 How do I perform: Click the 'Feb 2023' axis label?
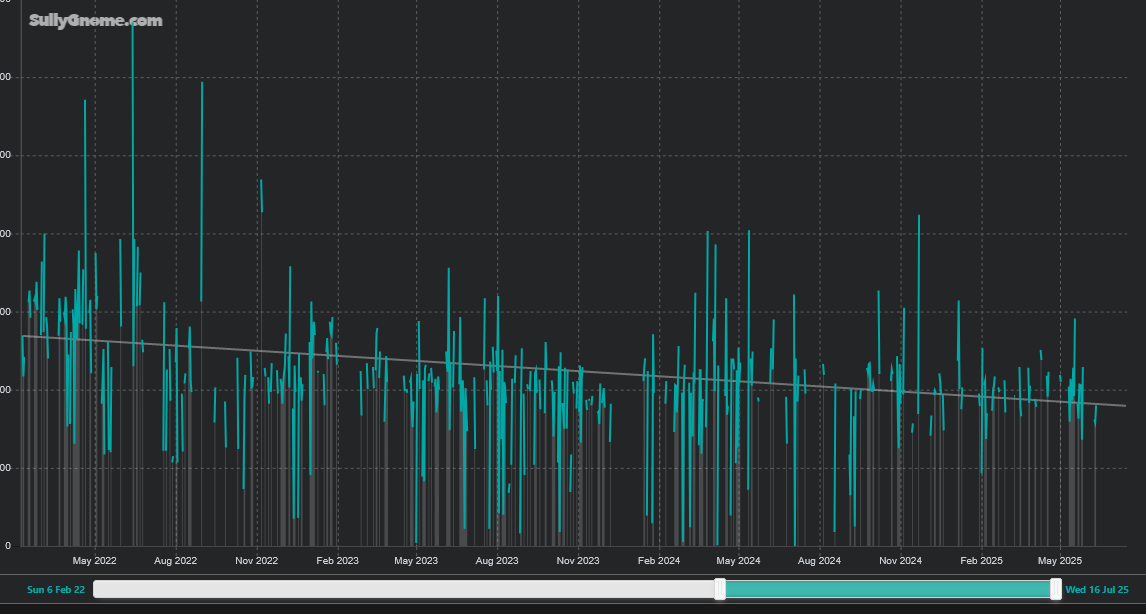[338, 561]
